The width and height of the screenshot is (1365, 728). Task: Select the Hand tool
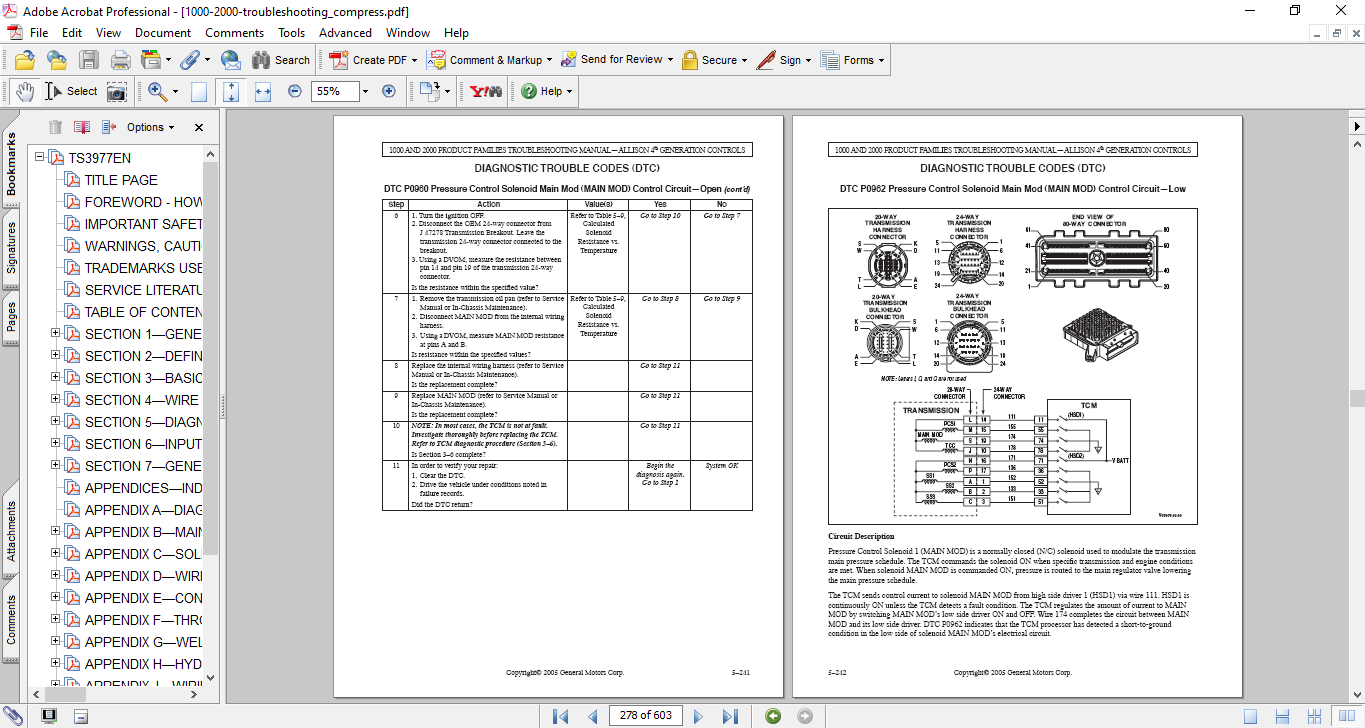[24, 91]
